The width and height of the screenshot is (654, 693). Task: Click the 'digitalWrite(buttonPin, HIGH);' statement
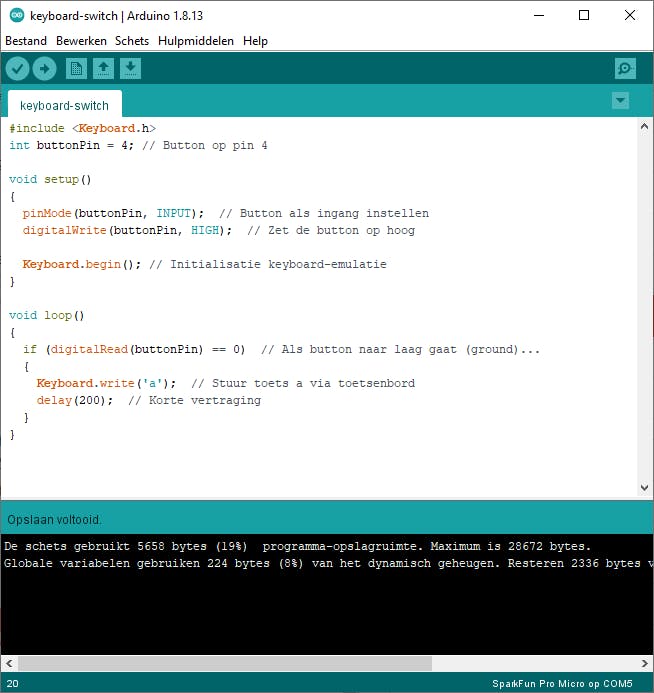click(x=127, y=230)
